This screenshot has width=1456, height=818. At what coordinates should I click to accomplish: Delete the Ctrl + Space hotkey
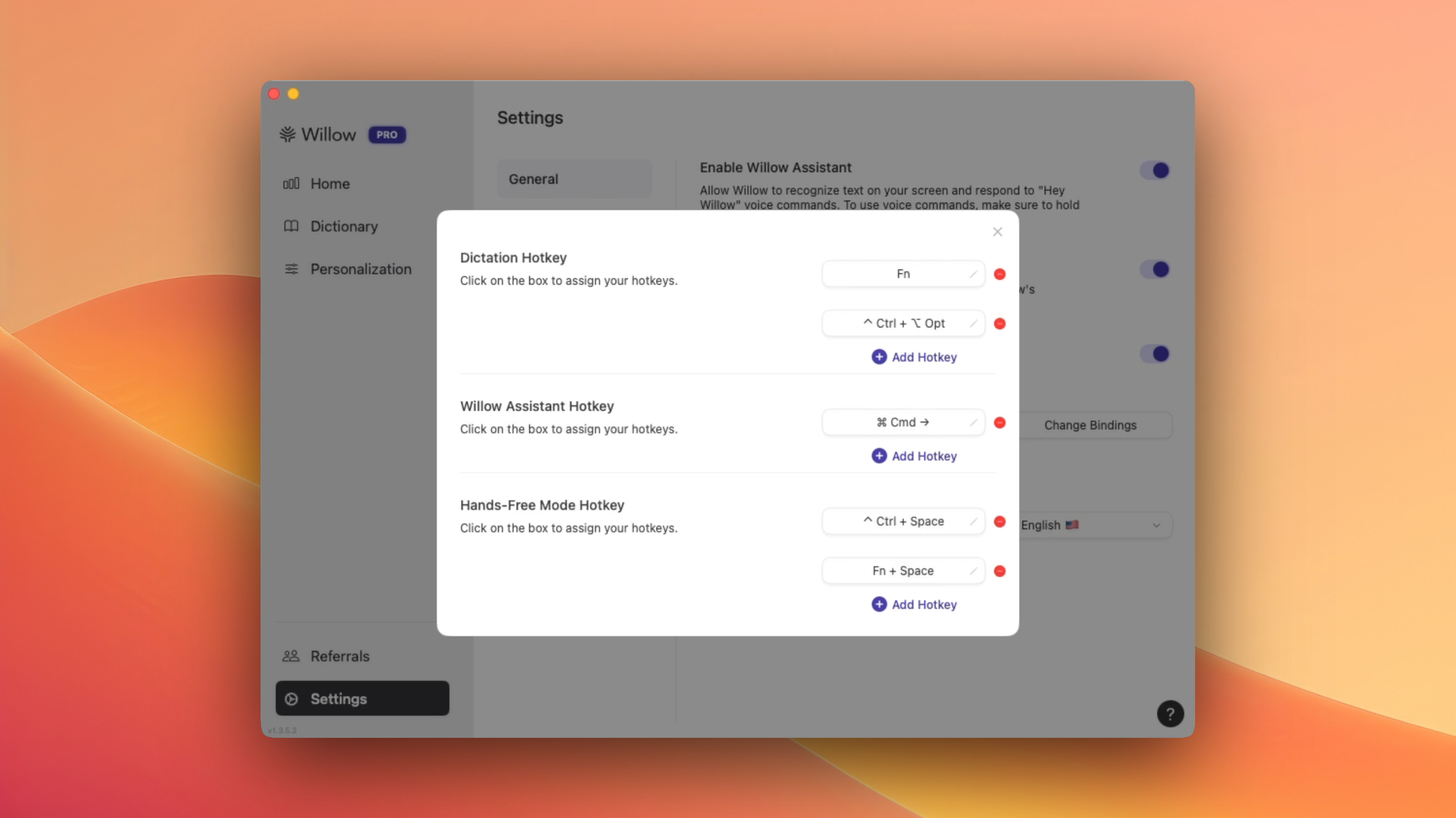tap(999, 521)
